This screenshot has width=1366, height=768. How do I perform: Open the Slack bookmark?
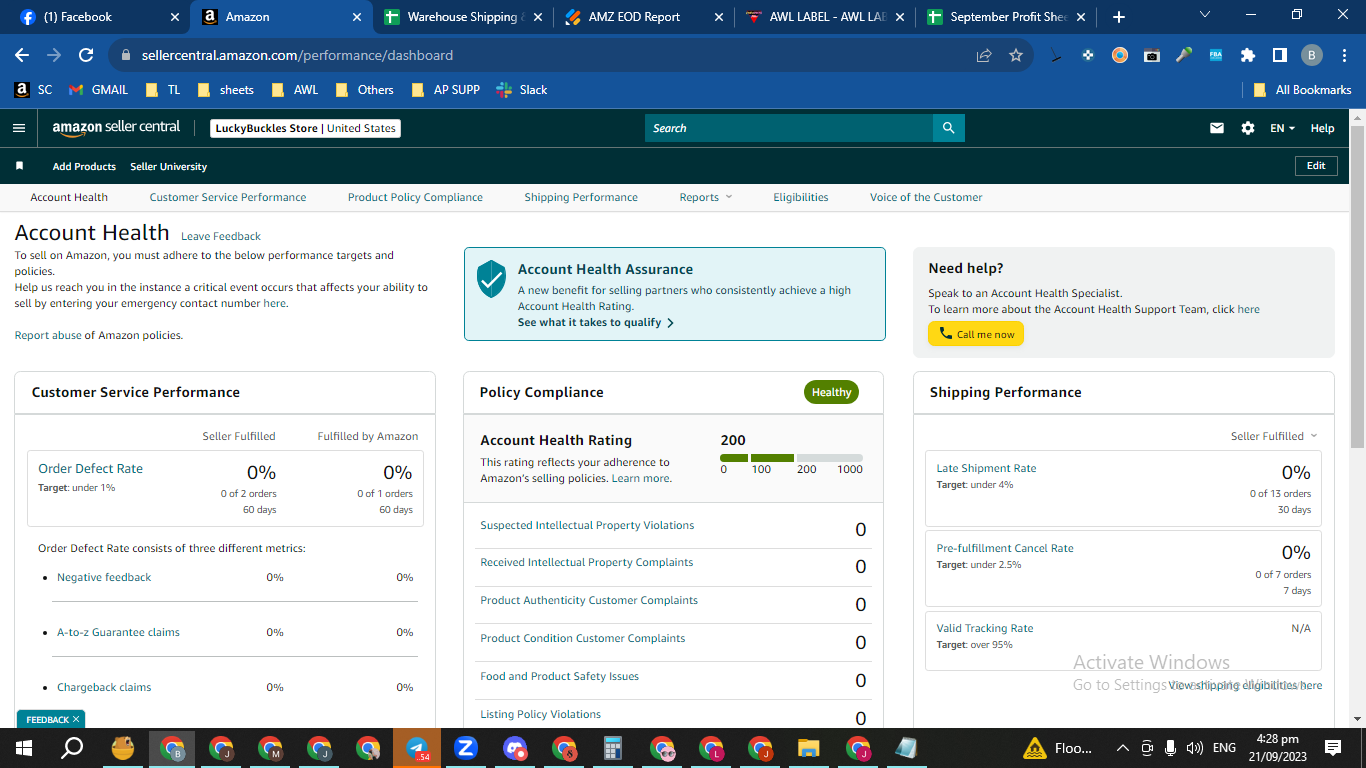tap(522, 90)
